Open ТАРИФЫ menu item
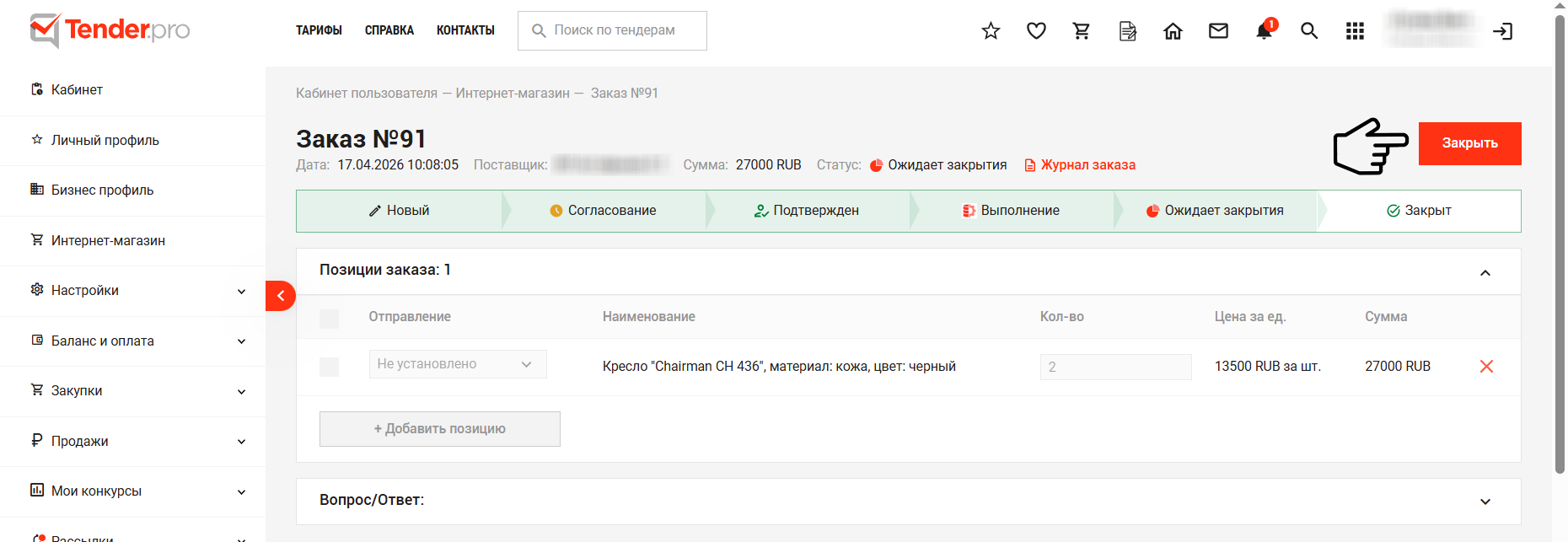The image size is (1568, 542). coord(319,30)
